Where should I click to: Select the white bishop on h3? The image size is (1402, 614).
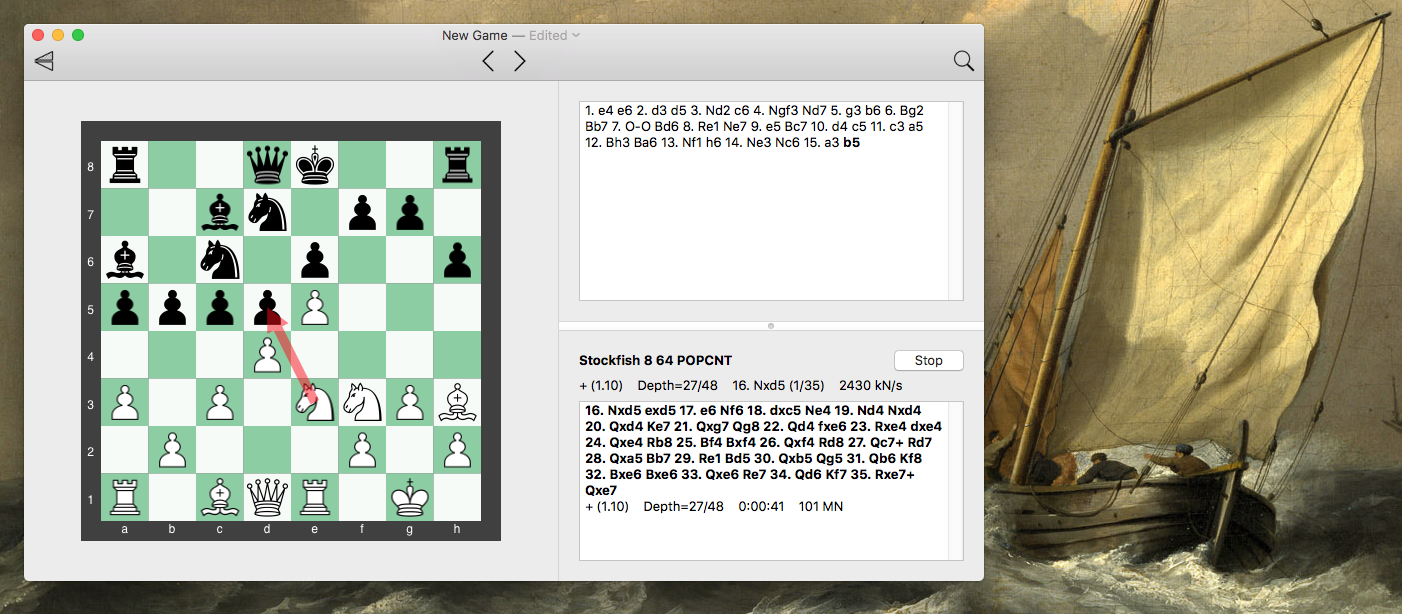tap(457, 402)
